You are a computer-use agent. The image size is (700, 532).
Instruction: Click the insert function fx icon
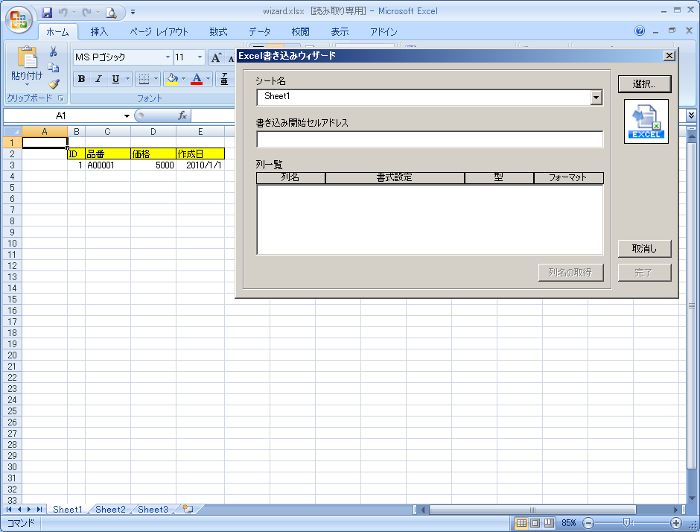point(182,116)
